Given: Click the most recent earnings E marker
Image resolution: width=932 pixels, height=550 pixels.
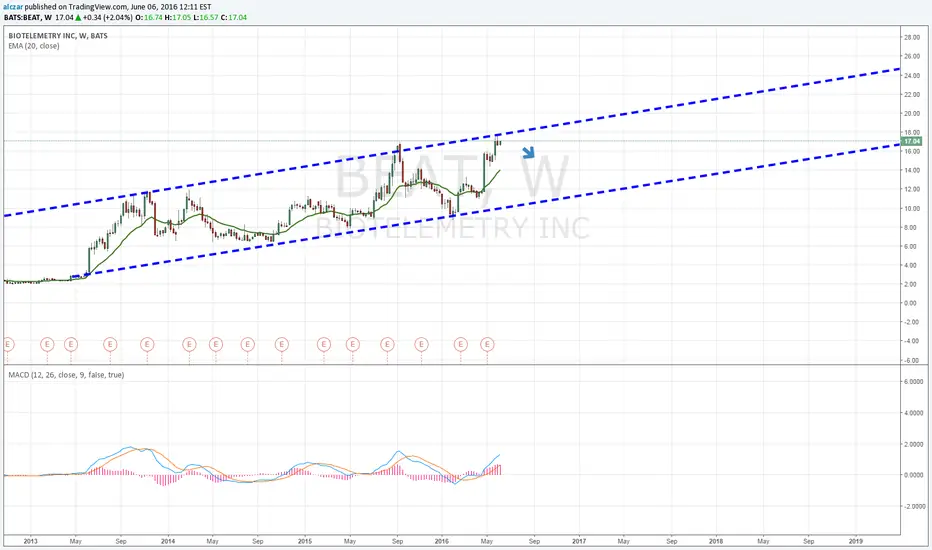Looking at the screenshot, I should [x=487, y=344].
